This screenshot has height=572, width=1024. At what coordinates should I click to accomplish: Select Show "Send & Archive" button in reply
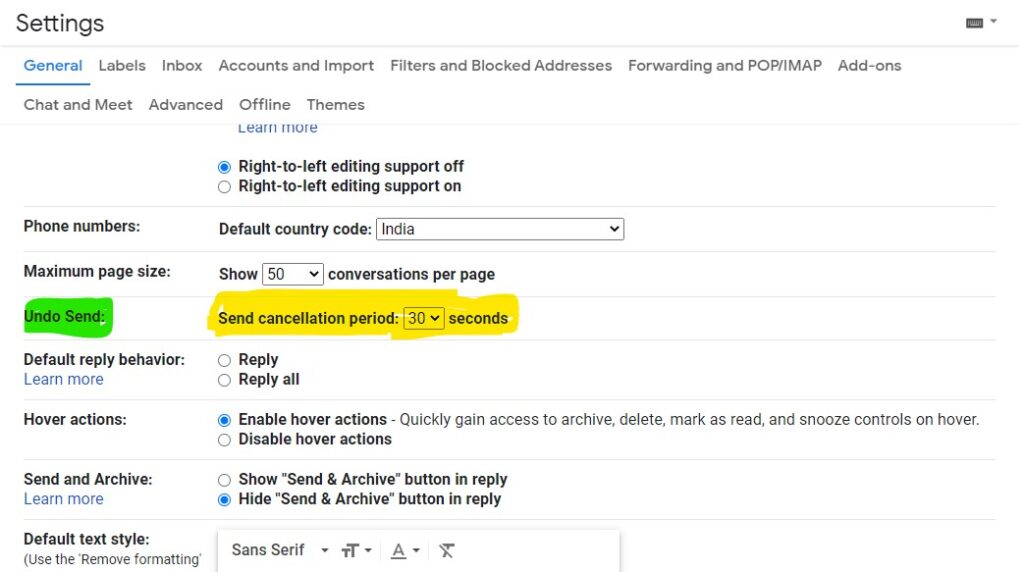tap(224, 480)
